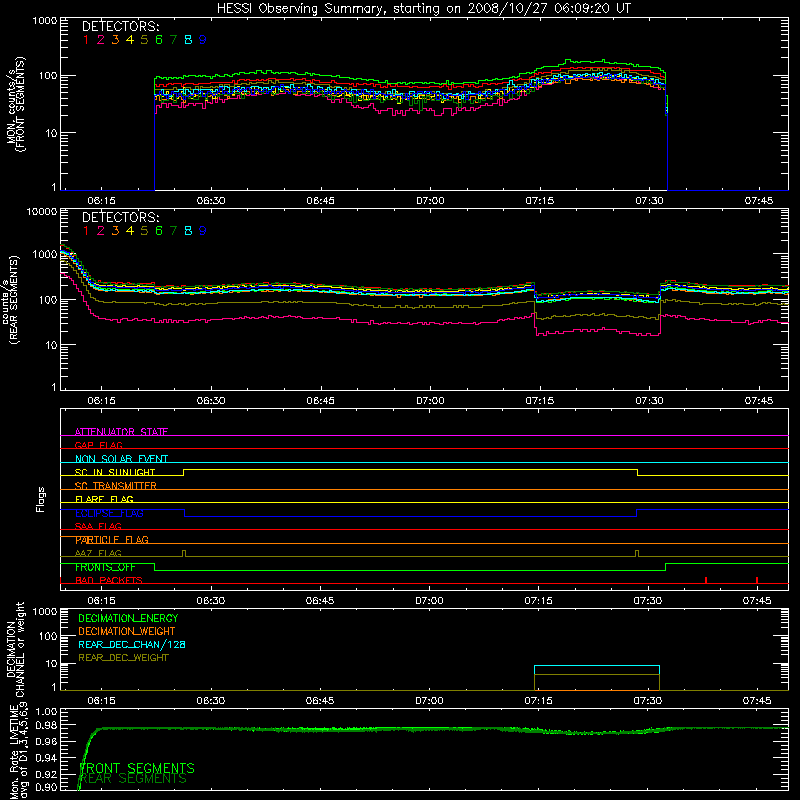Click blue detector number 9 in the front segments legend

(x=203, y=40)
